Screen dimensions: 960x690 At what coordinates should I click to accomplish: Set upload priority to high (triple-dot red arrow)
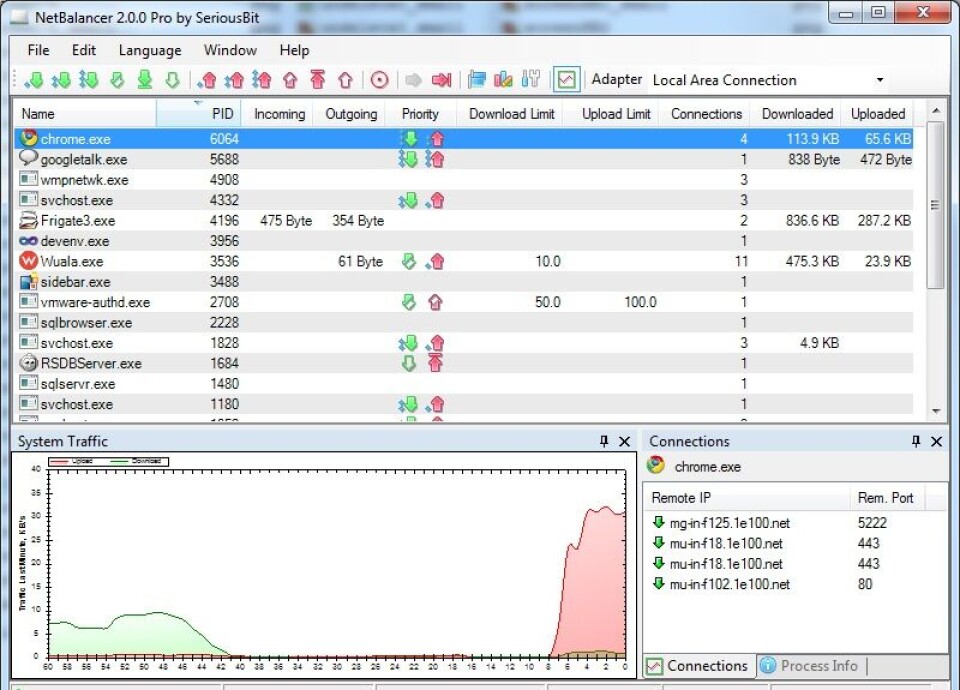[262, 80]
